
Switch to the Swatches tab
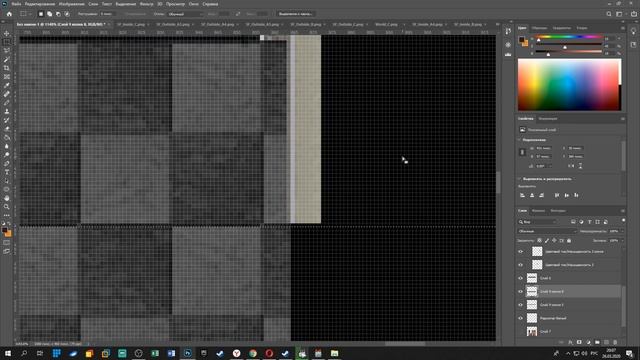[539, 28]
